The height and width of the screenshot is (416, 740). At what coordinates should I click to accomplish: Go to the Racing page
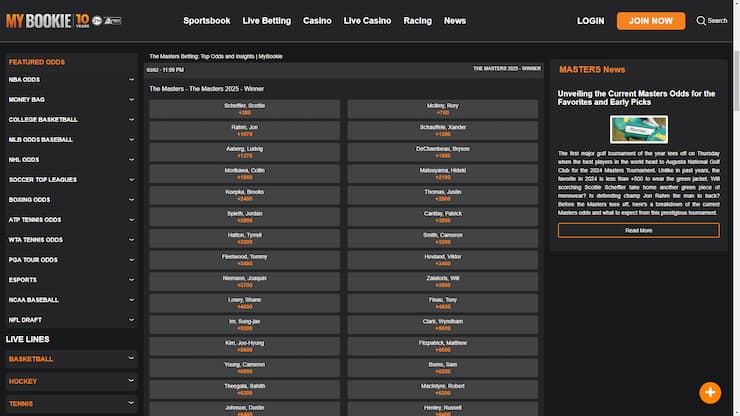tap(417, 21)
